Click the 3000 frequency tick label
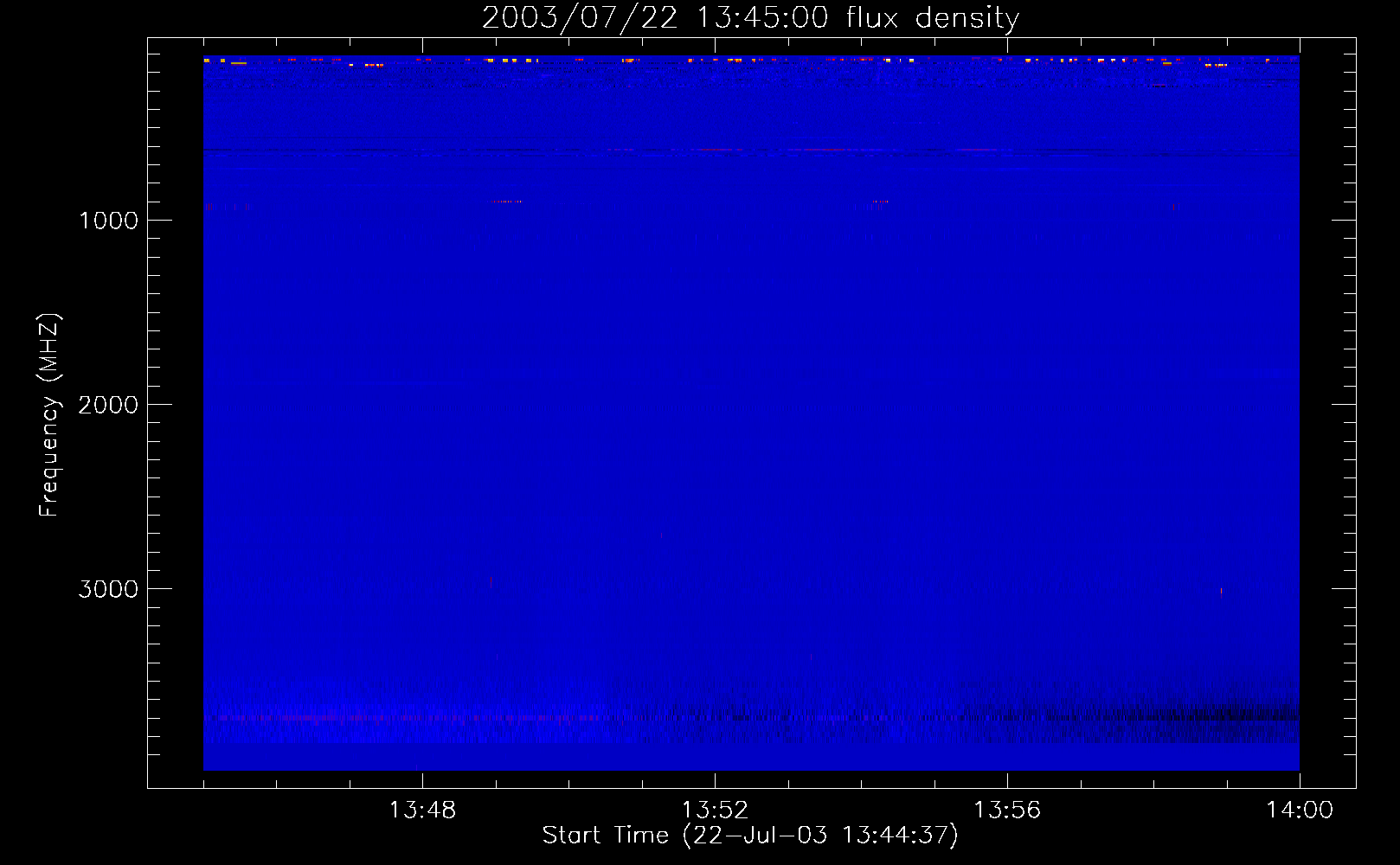The height and width of the screenshot is (865, 1400). [x=108, y=589]
